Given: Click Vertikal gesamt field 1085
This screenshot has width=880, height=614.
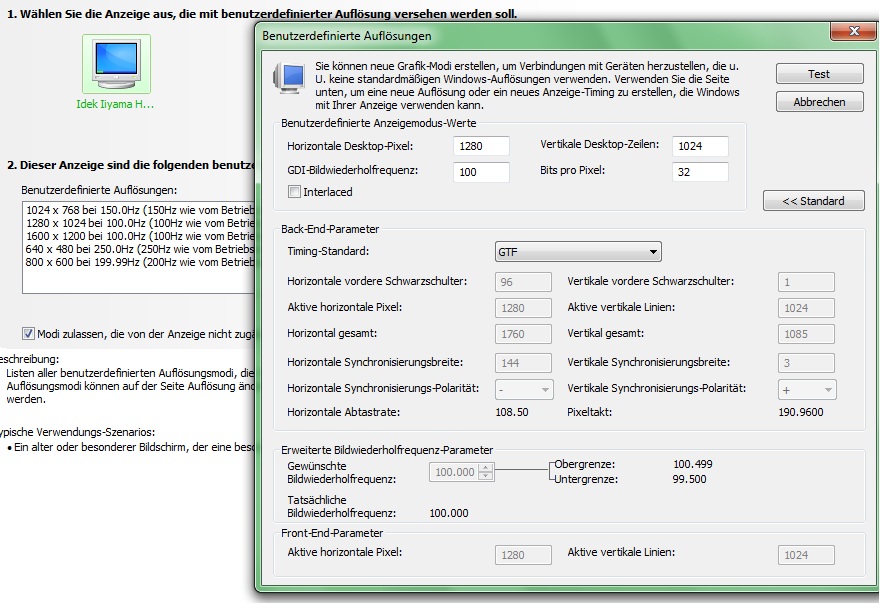Looking at the screenshot, I should pos(806,334).
